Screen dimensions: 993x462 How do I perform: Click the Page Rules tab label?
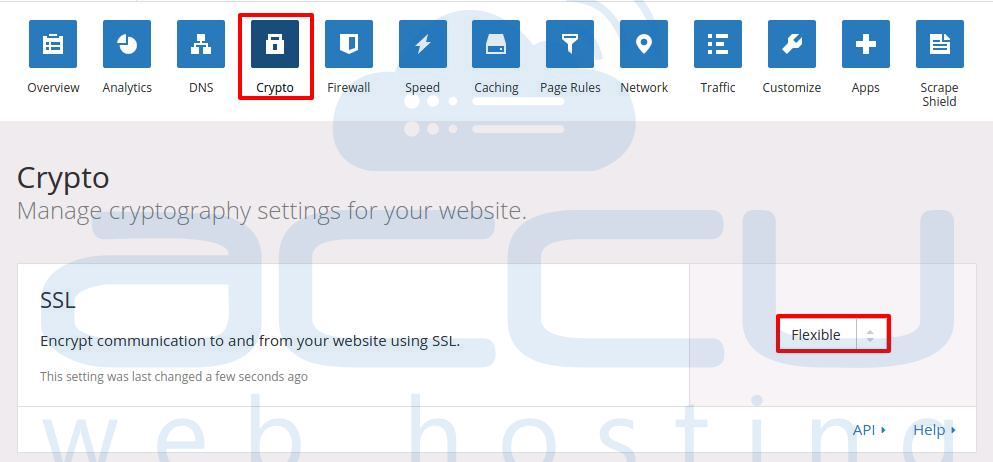(570, 88)
